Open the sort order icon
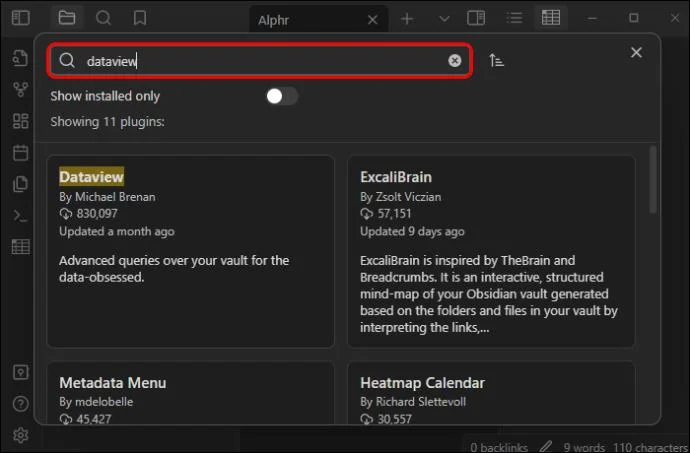This screenshot has width=690, height=453. 496,60
